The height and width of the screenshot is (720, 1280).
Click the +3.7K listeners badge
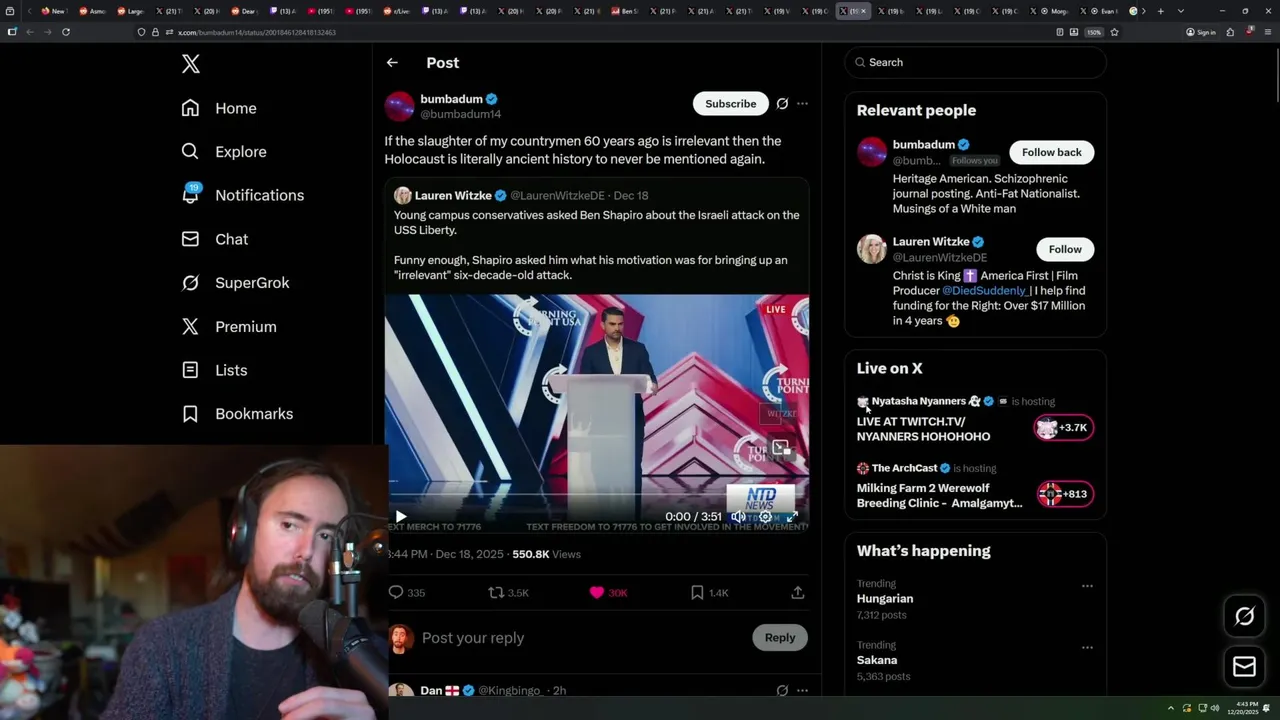pos(1064,428)
